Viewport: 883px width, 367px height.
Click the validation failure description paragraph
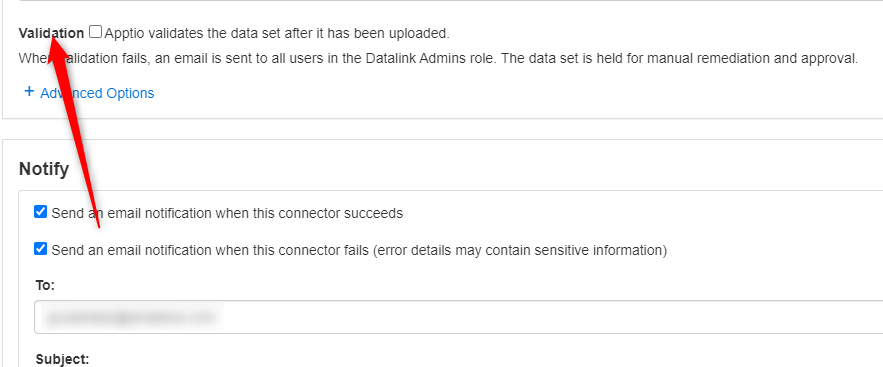tap(438, 59)
